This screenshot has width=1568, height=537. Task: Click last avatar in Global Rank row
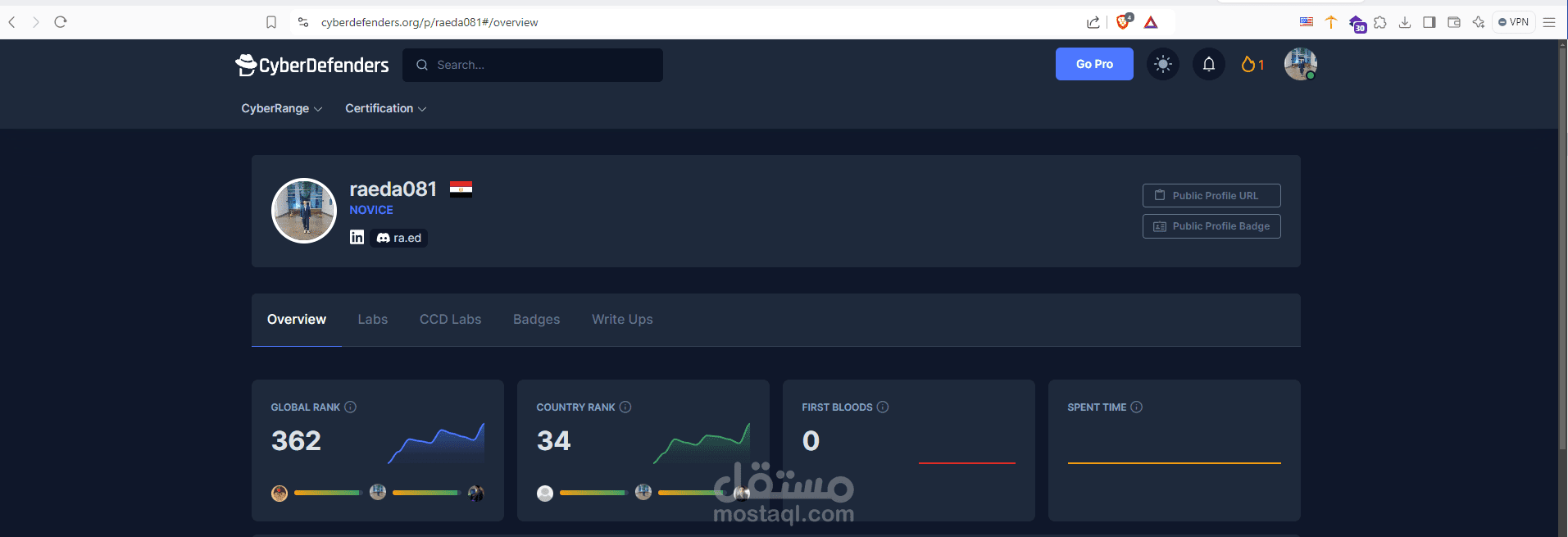pyautogui.click(x=476, y=493)
